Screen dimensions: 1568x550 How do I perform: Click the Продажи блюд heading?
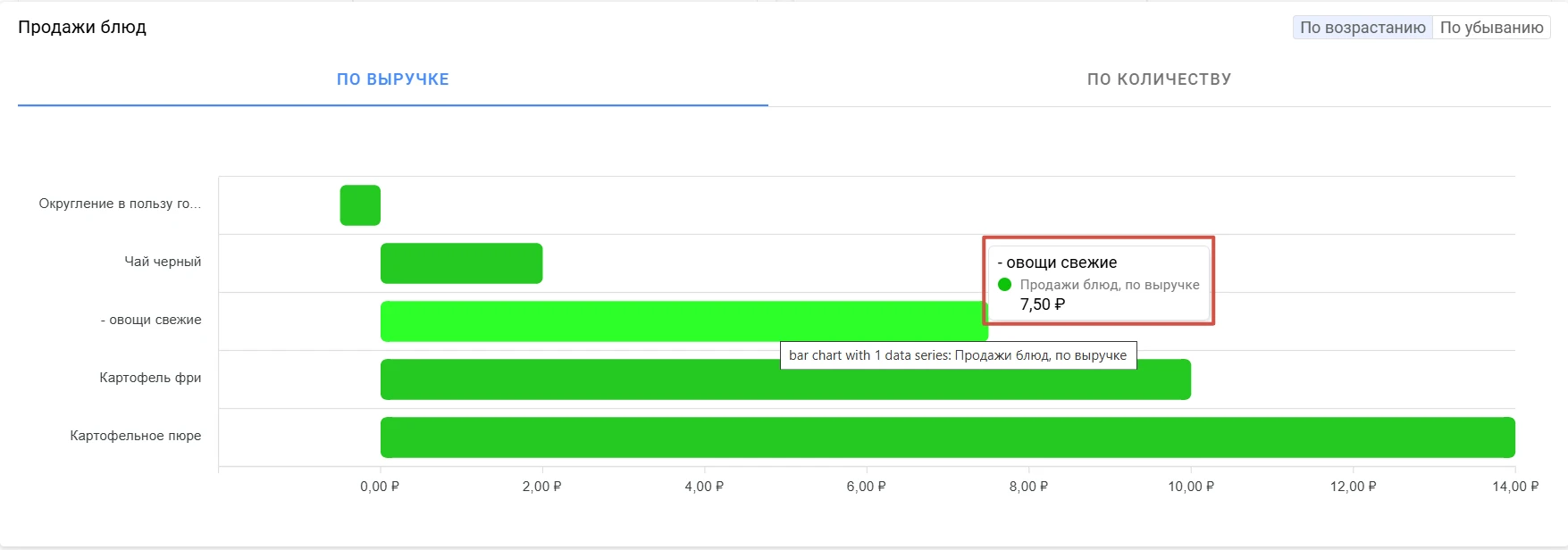pos(82,27)
